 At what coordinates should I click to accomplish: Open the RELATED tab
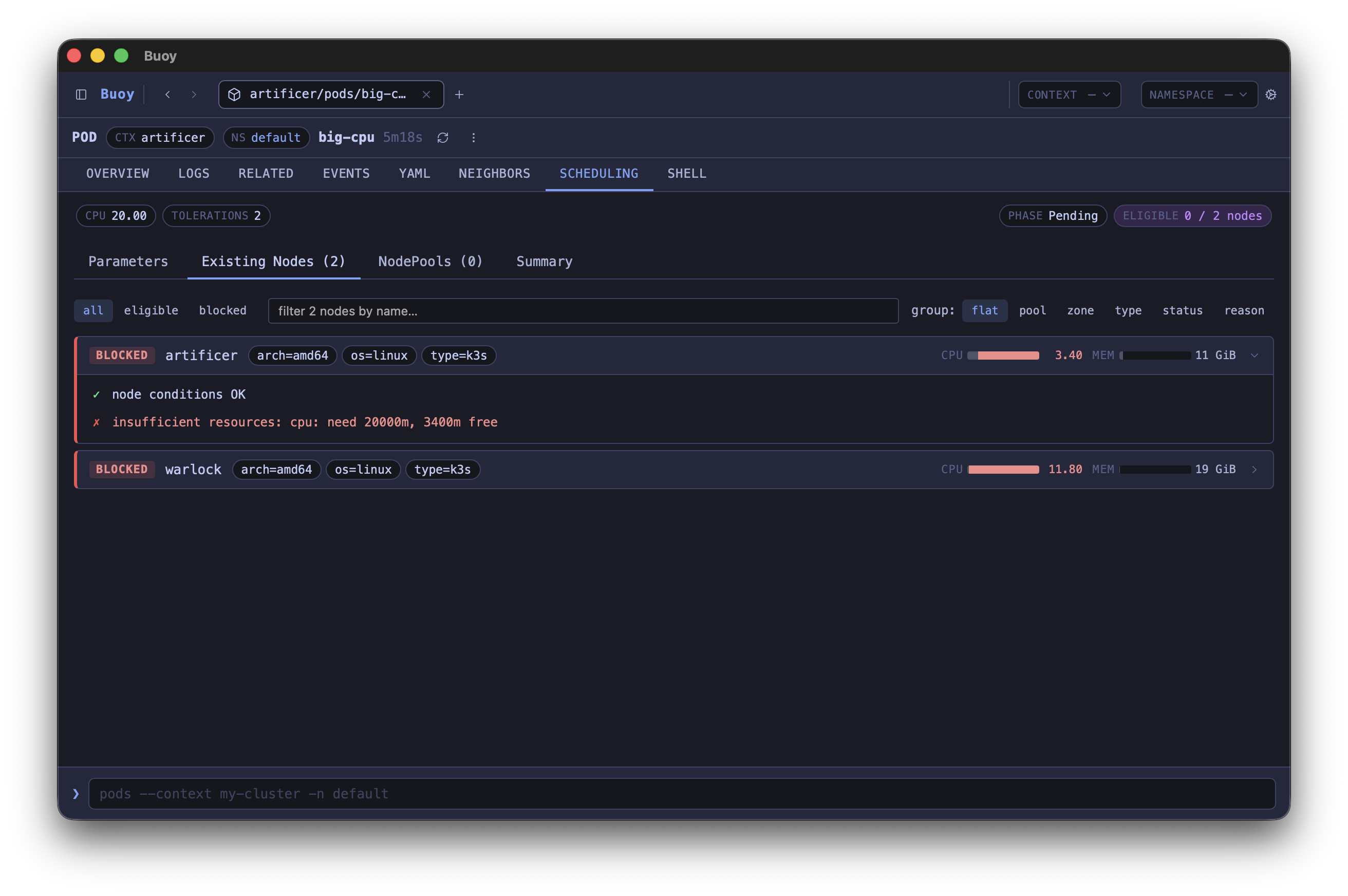(266, 173)
